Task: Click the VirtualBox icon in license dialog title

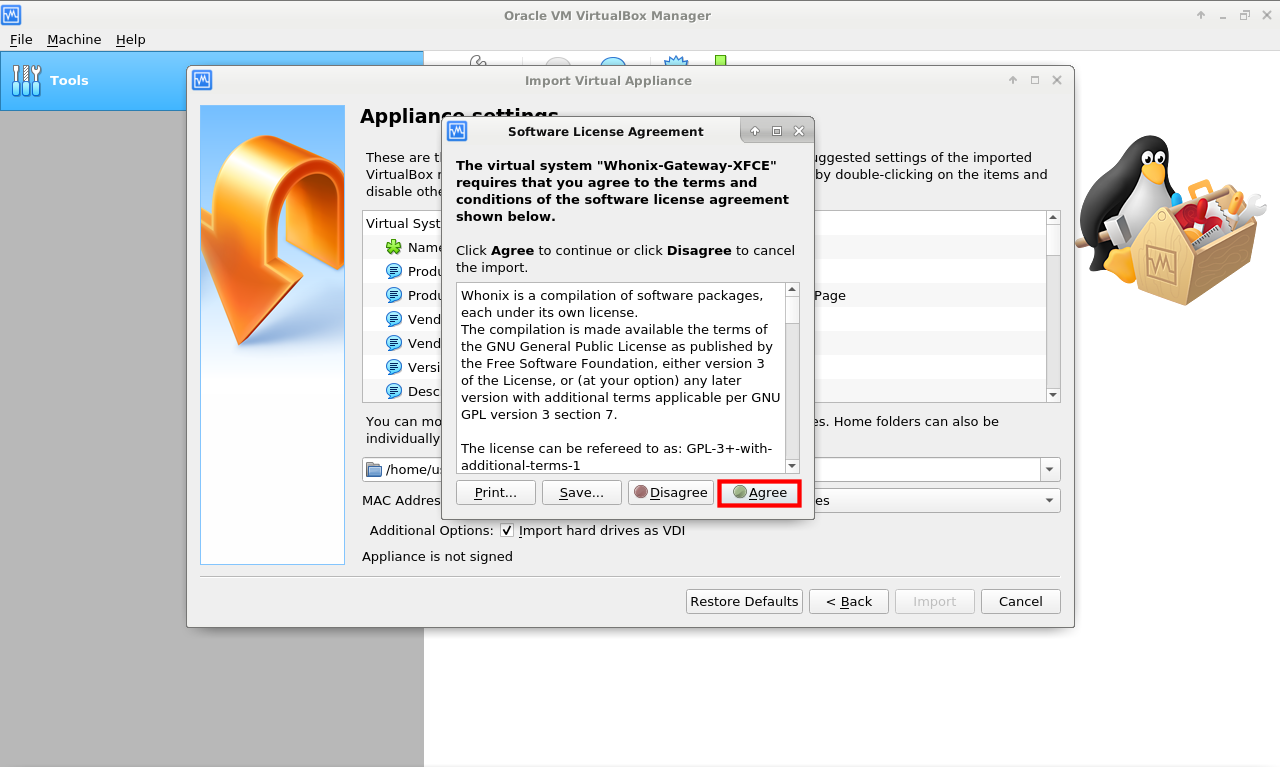Action: [x=457, y=131]
